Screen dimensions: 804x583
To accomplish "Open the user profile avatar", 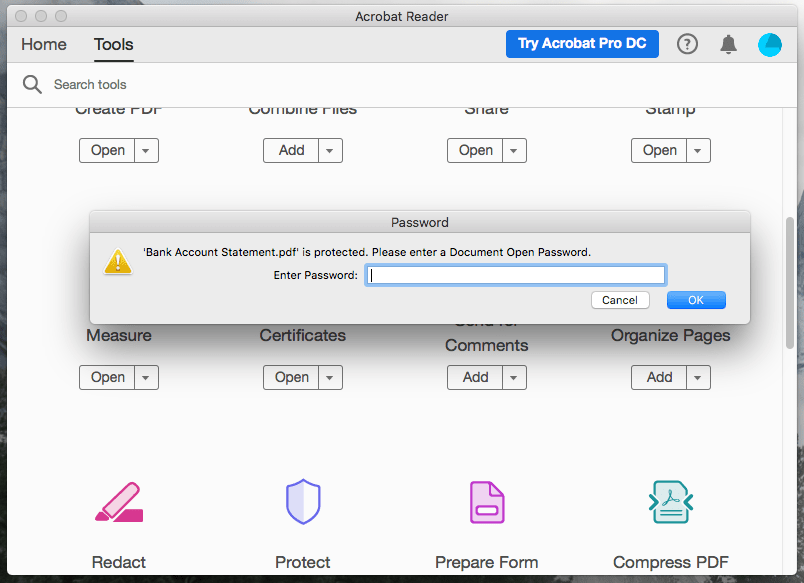I will (x=770, y=45).
